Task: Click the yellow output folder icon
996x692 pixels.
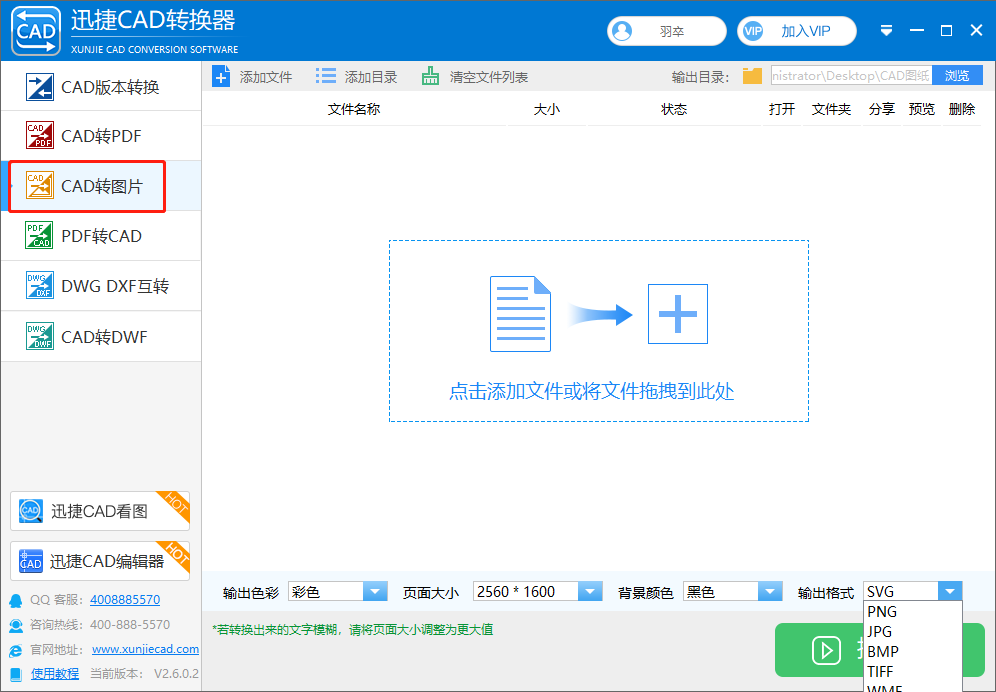Action: (x=753, y=76)
